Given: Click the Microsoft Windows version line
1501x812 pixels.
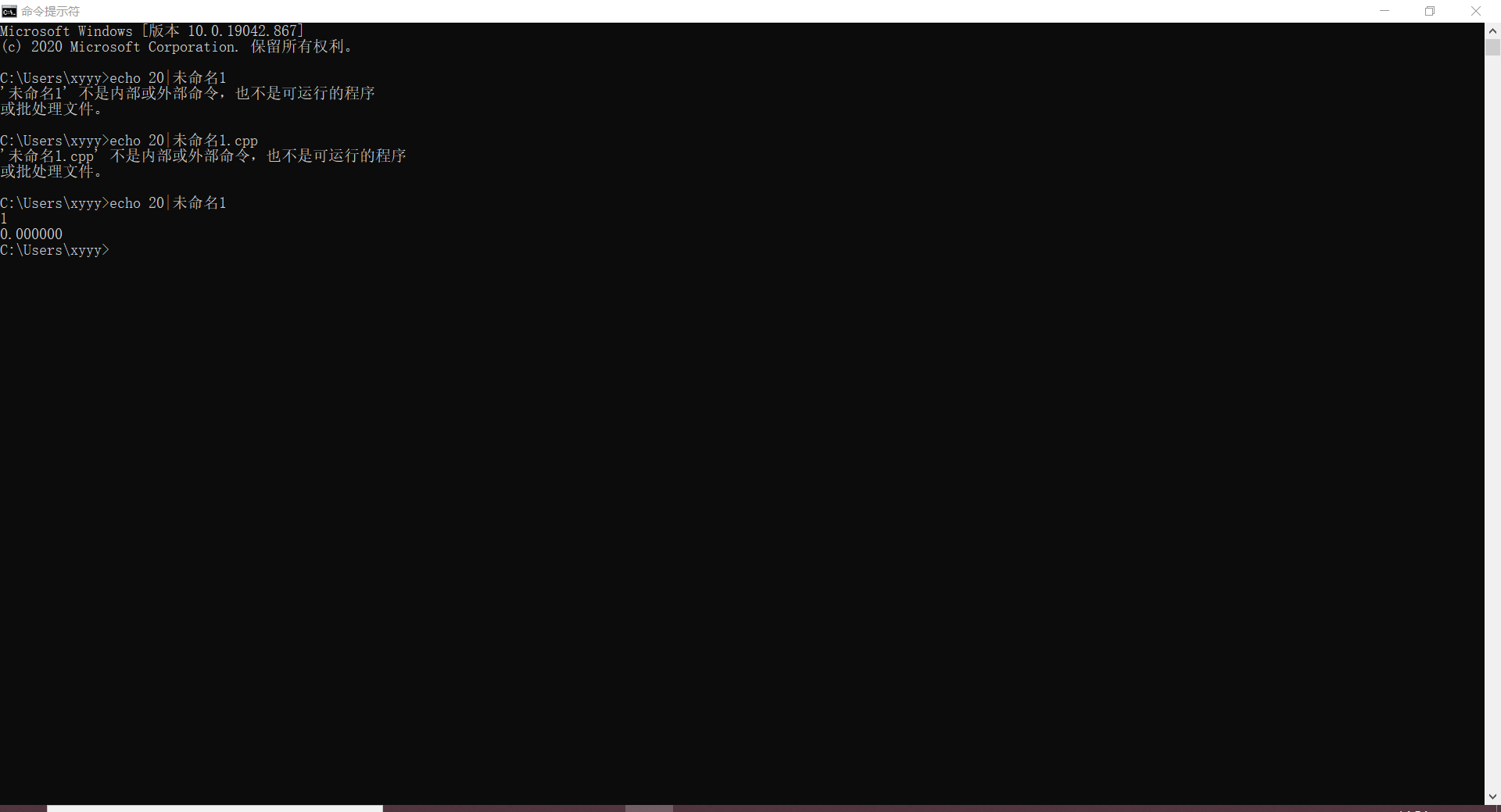Looking at the screenshot, I should coord(152,31).
